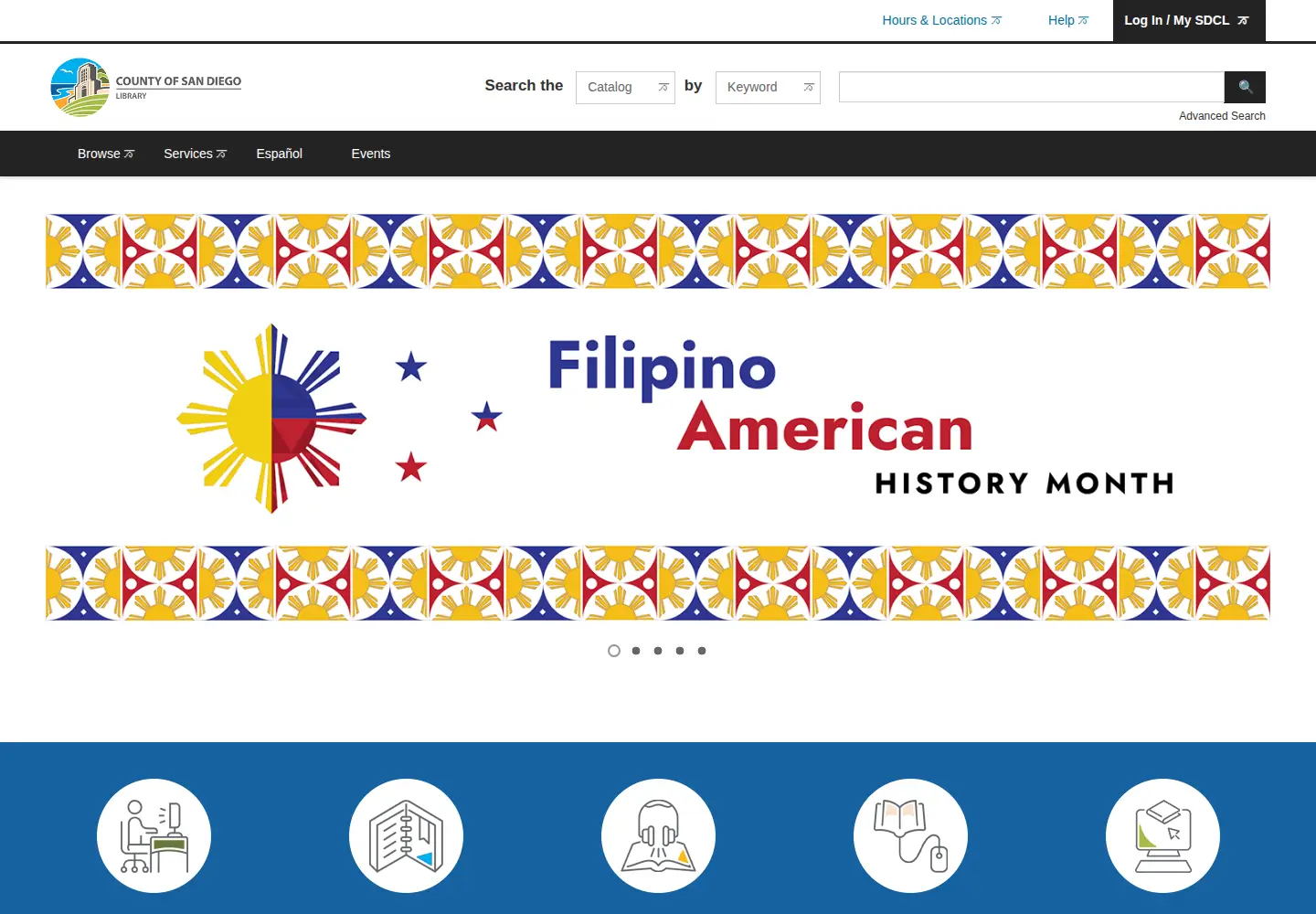Expand the Help menu

tap(1067, 20)
